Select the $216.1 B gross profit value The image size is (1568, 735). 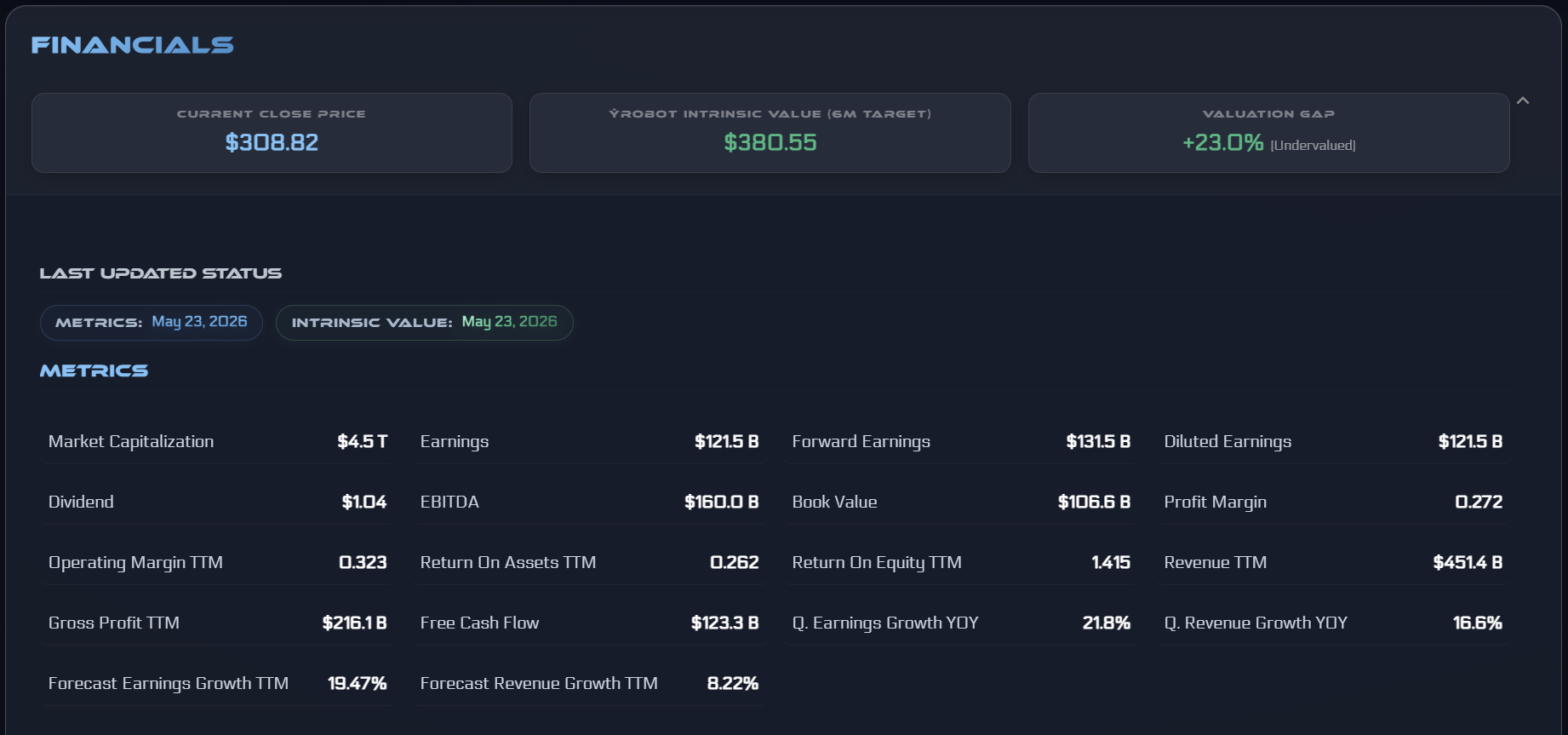(354, 623)
